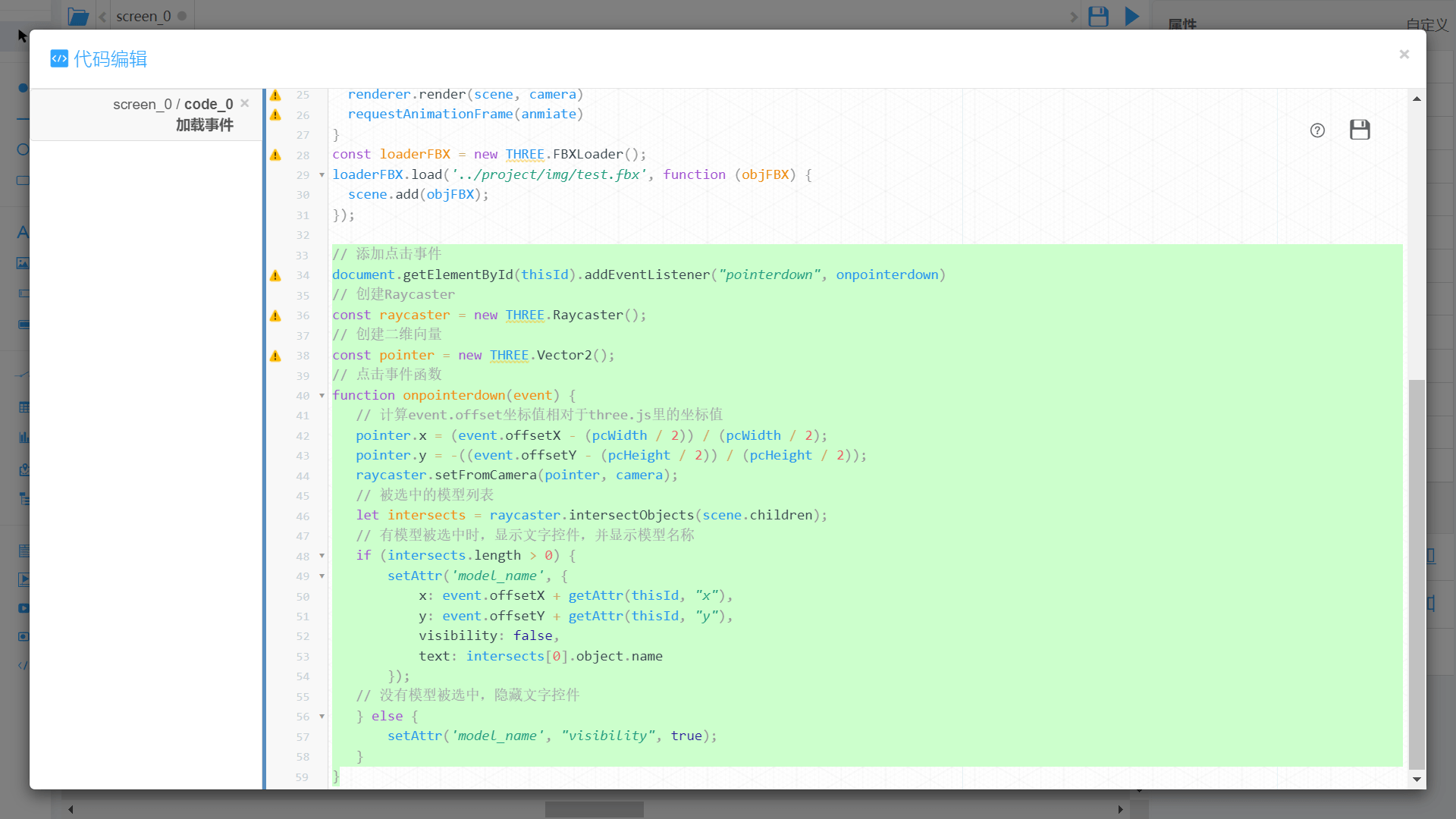The height and width of the screenshot is (819, 1456).
Task: Close the code editor dialog
Action: (1404, 54)
